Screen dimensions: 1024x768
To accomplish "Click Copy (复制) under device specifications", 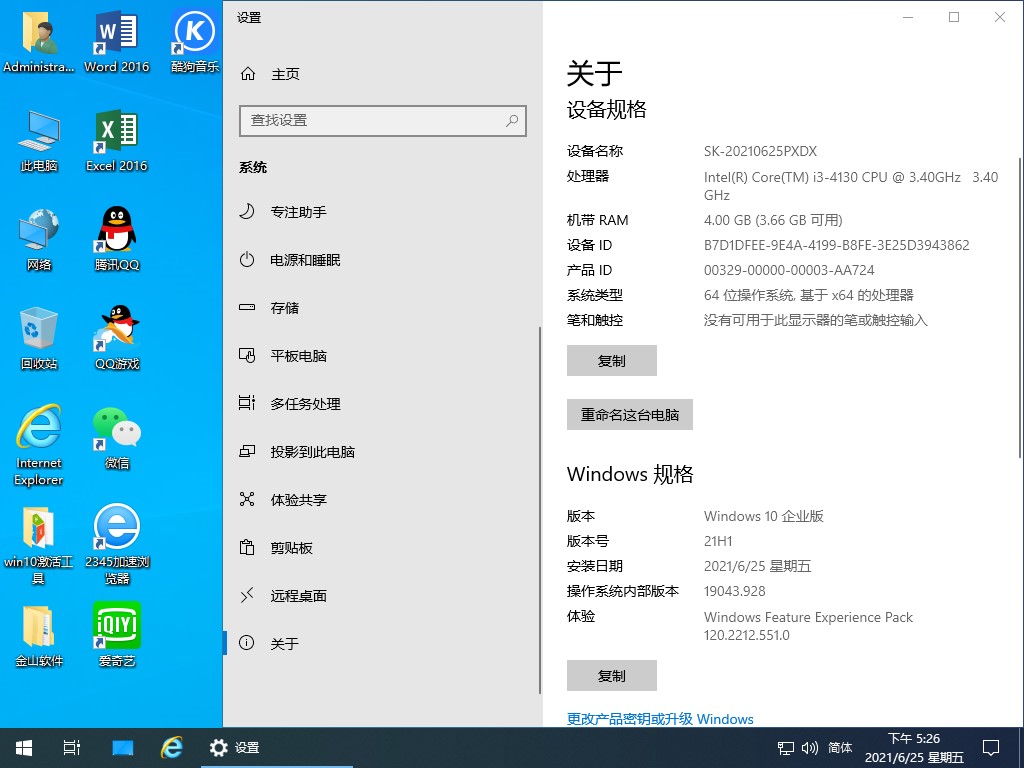I will [611, 361].
